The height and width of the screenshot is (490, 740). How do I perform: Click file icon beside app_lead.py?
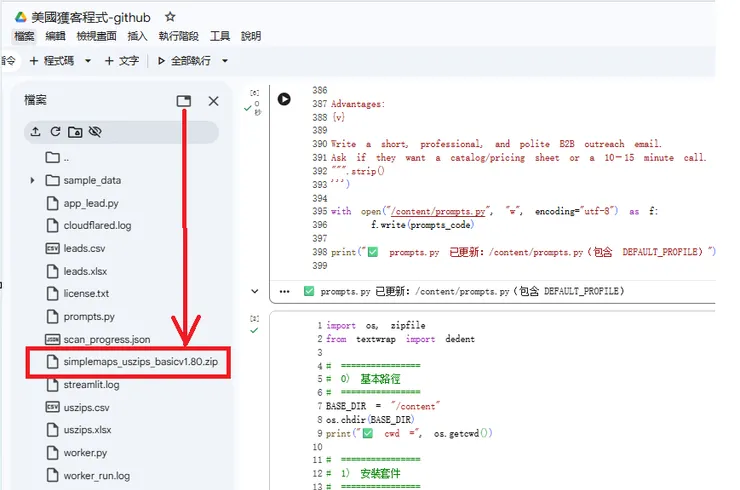pyautogui.click(x=52, y=203)
